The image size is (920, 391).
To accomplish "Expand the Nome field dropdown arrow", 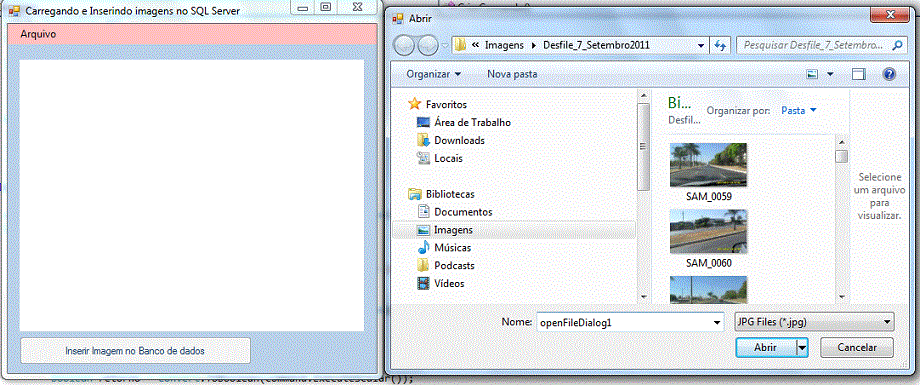I will coord(716,322).
